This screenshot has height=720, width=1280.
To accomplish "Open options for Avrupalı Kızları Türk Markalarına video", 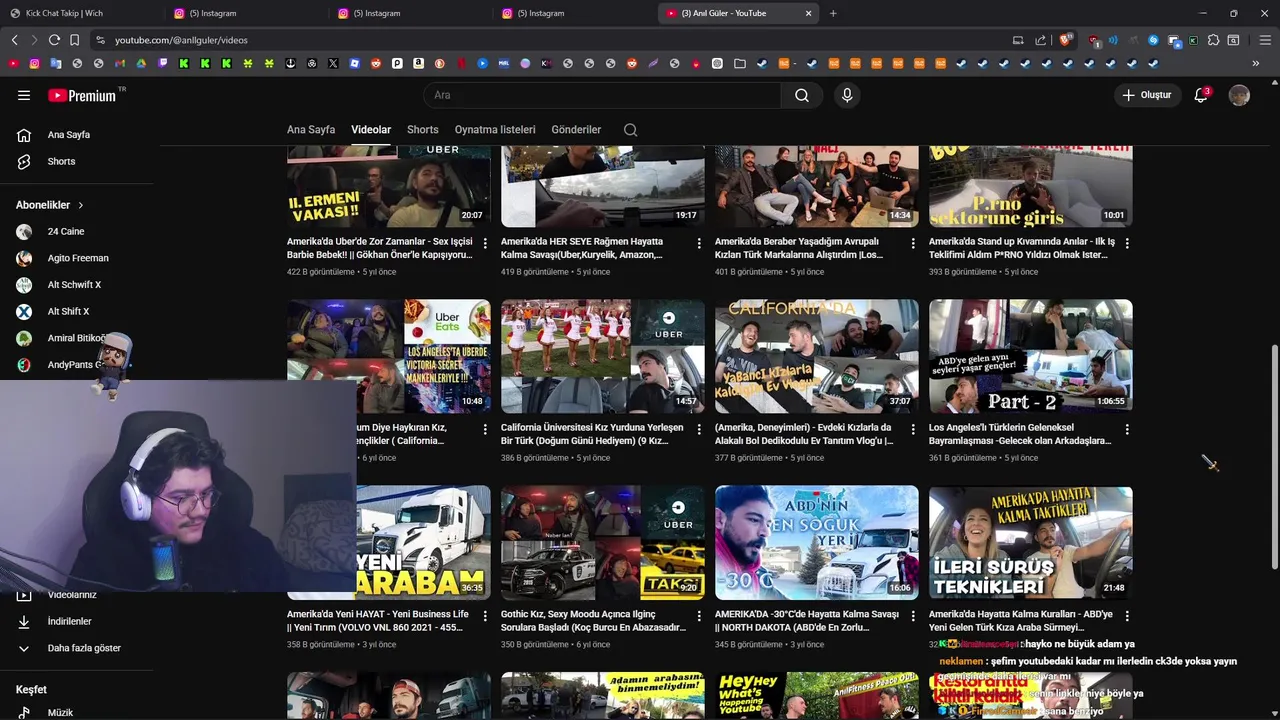I will pos(913,243).
